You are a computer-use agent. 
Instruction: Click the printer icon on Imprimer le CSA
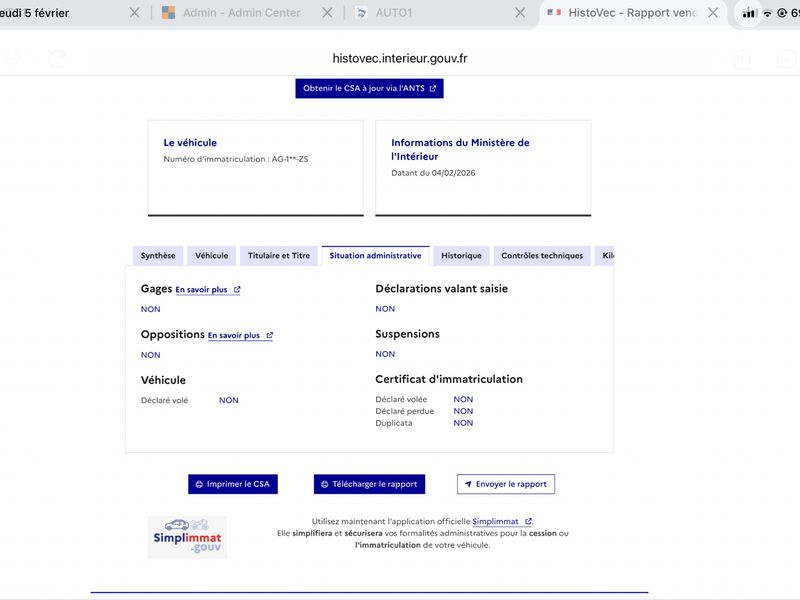coord(199,484)
